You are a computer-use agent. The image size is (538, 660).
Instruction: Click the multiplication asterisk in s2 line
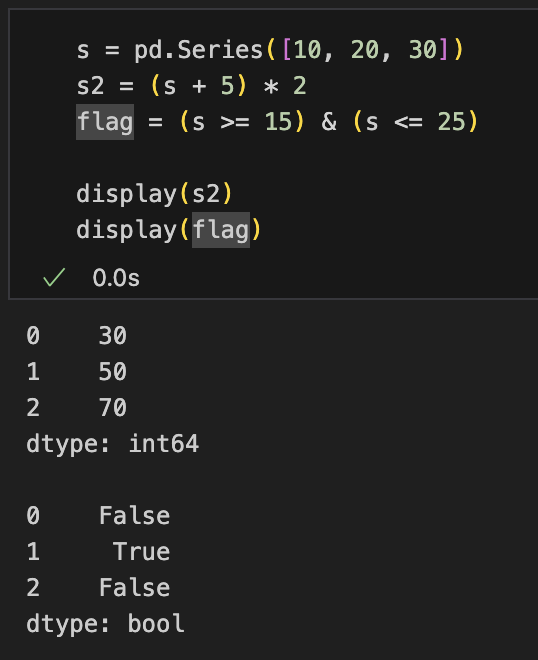pyautogui.click(x=271, y=87)
